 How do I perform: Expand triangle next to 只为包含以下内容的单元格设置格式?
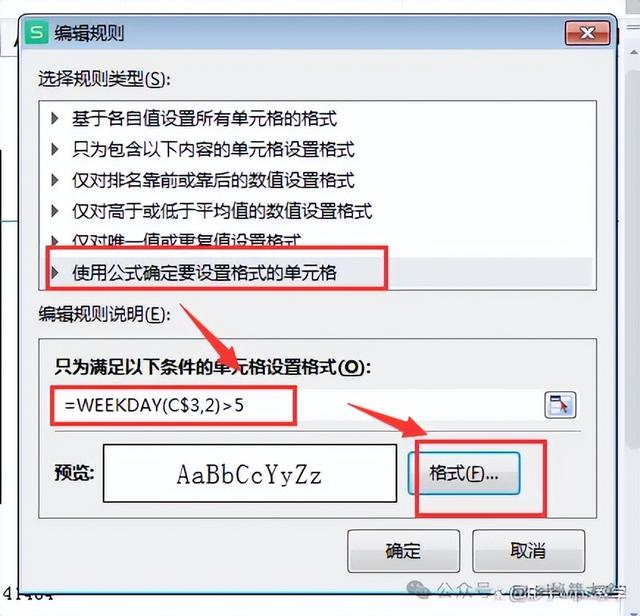pyautogui.click(x=55, y=149)
